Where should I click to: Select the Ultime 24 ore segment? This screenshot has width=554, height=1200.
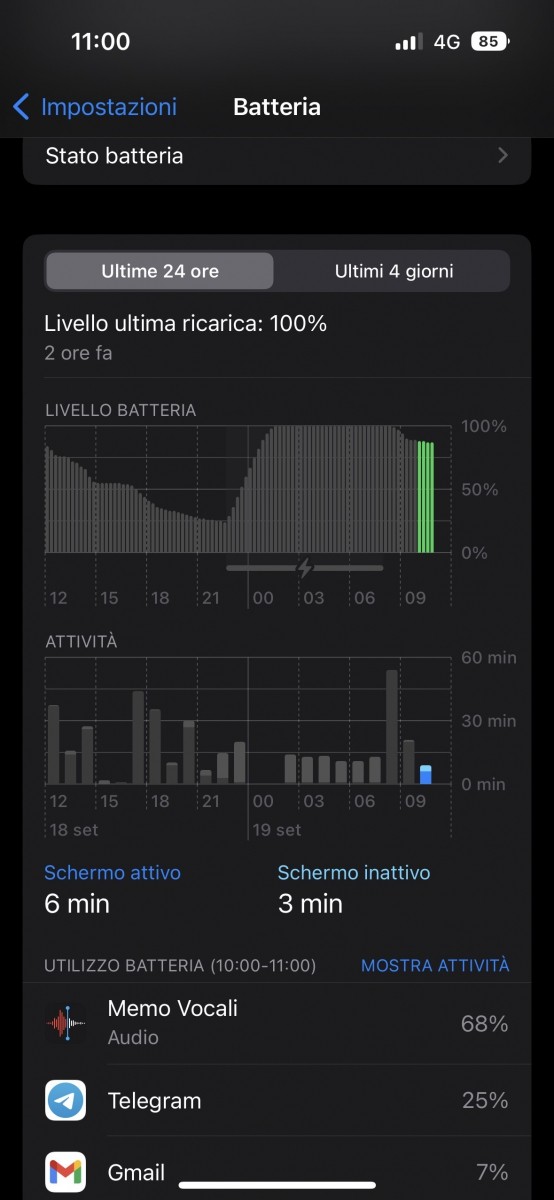pos(160,271)
